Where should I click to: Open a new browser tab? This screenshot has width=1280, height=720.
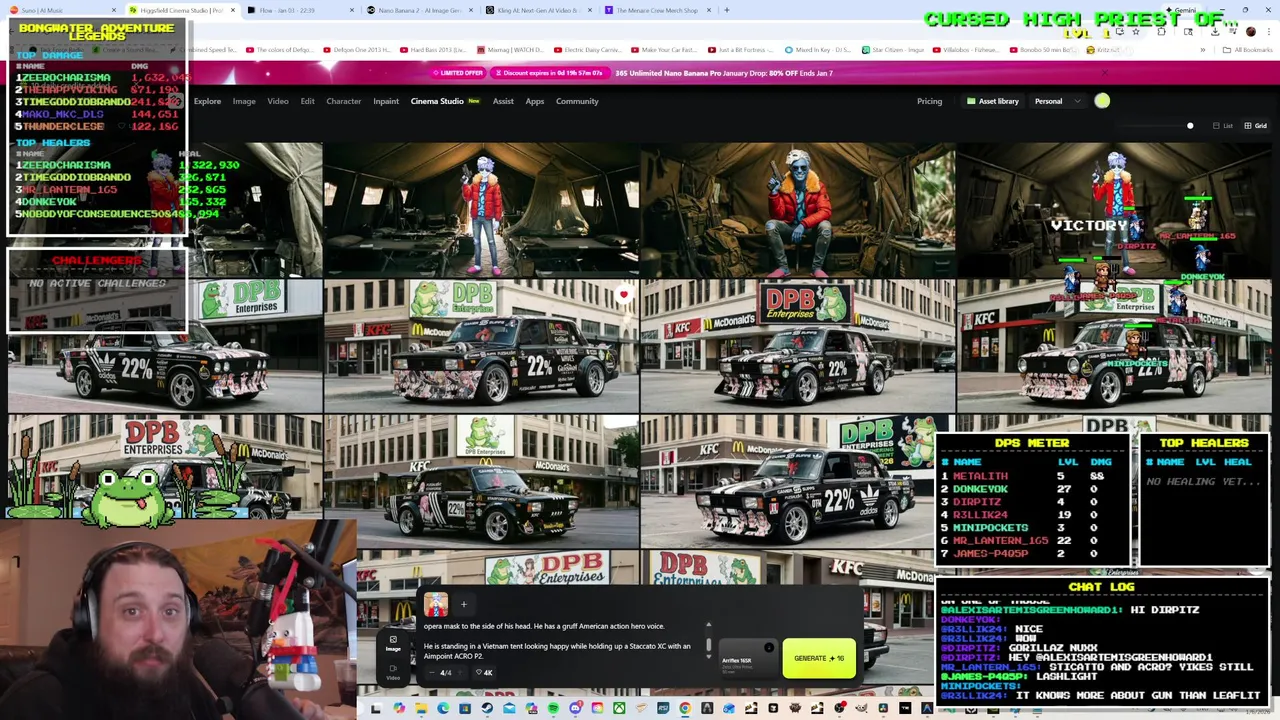tap(726, 10)
